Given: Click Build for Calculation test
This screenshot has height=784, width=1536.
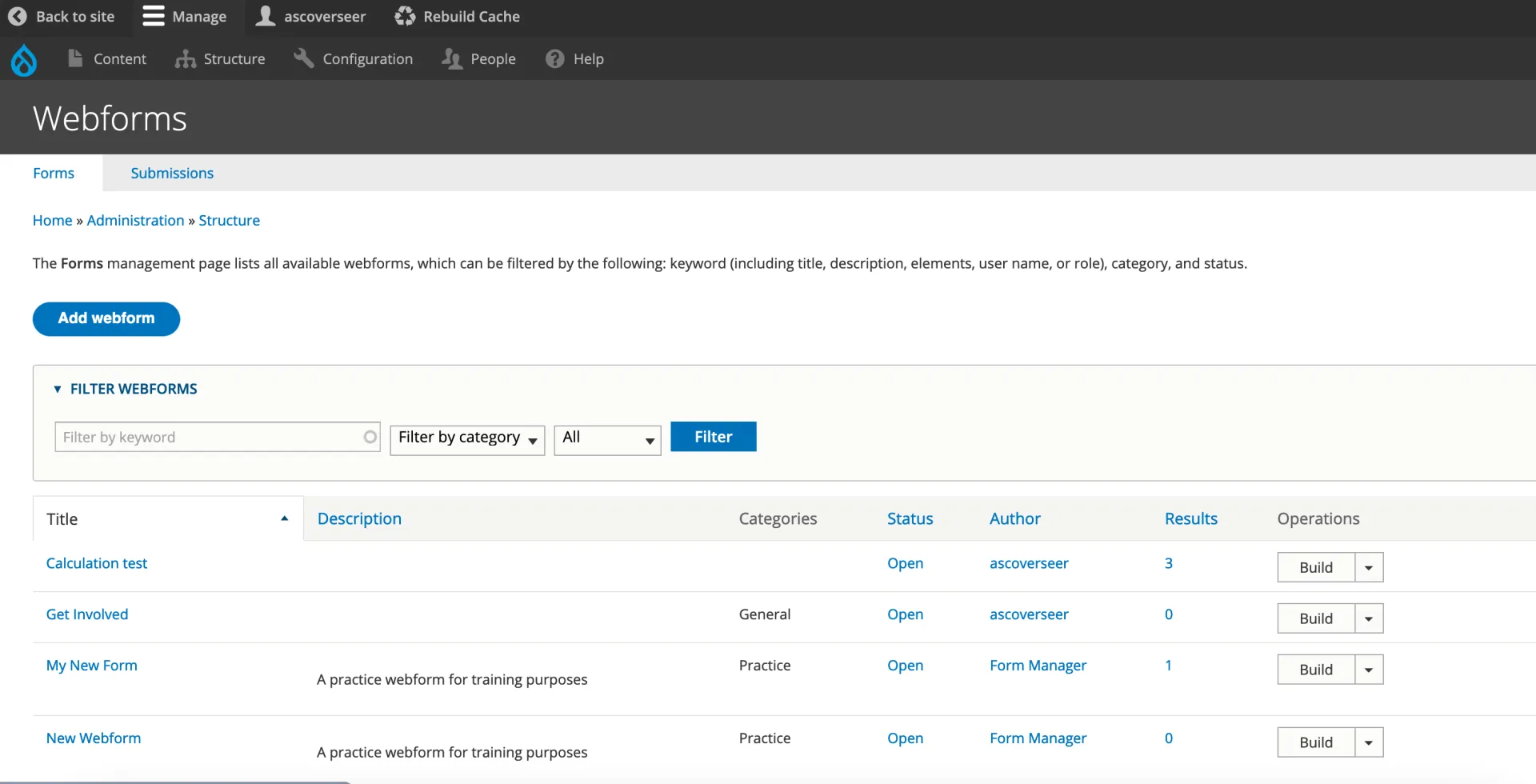Looking at the screenshot, I should [1316, 567].
